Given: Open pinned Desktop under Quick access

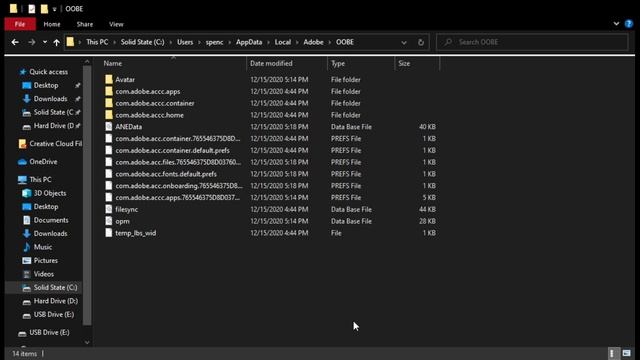Looking at the screenshot, I should pyautogui.click(x=46, y=85).
